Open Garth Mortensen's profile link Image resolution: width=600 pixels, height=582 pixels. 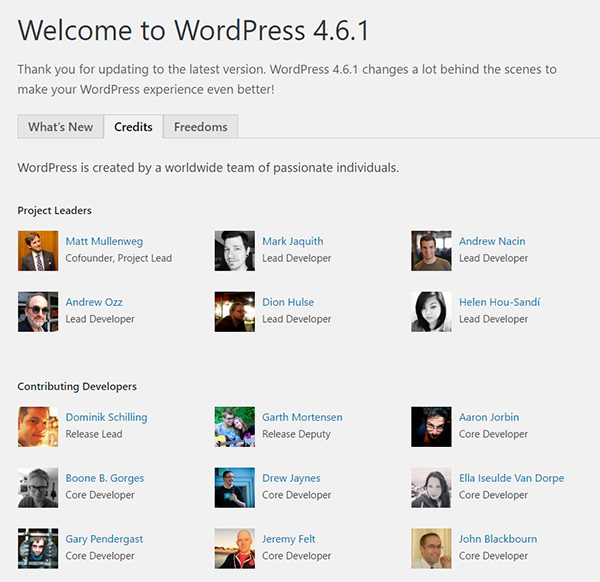tap(302, 417)
